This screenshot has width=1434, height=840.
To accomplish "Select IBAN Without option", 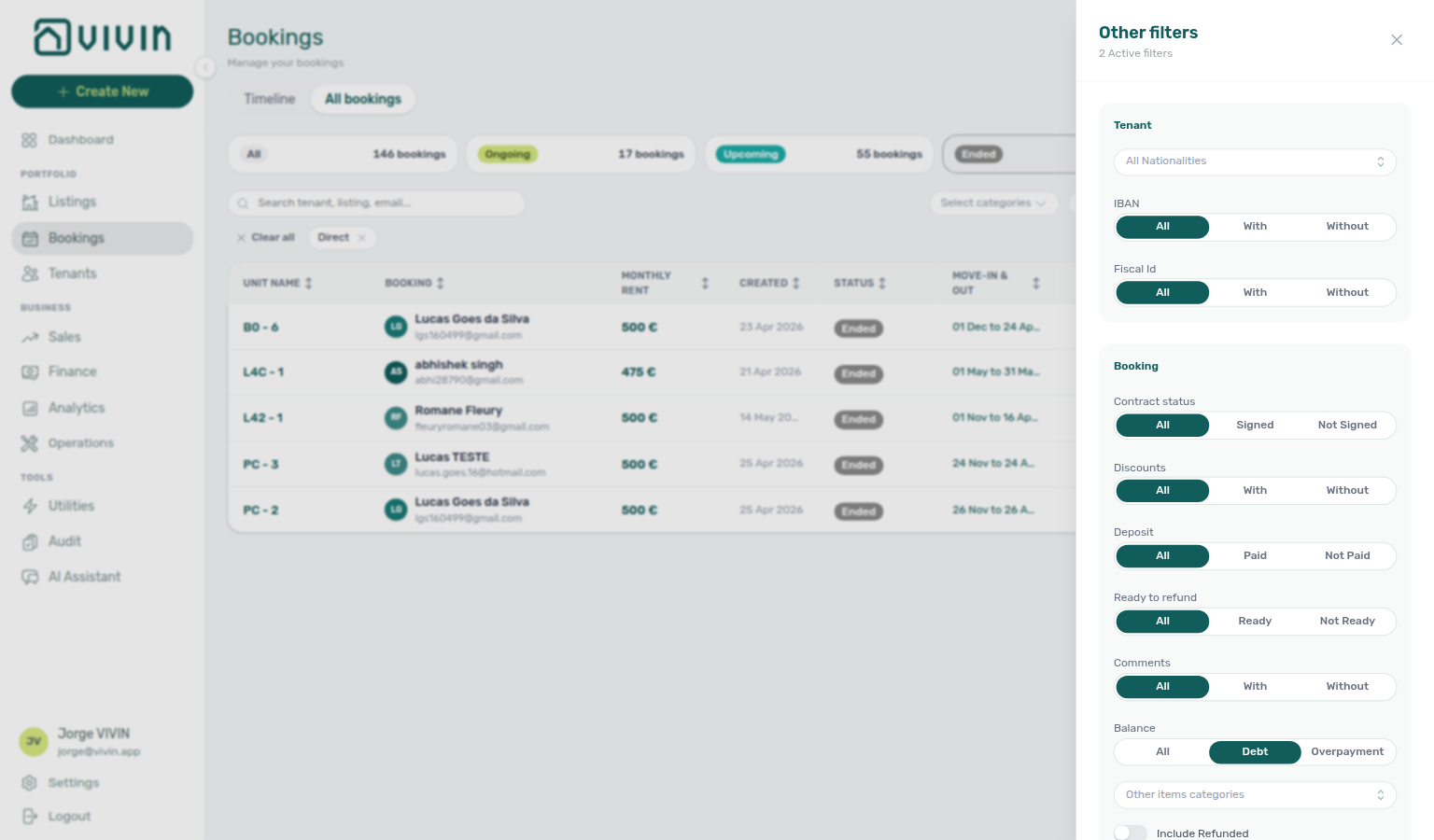I will (x=1347, y=227).
